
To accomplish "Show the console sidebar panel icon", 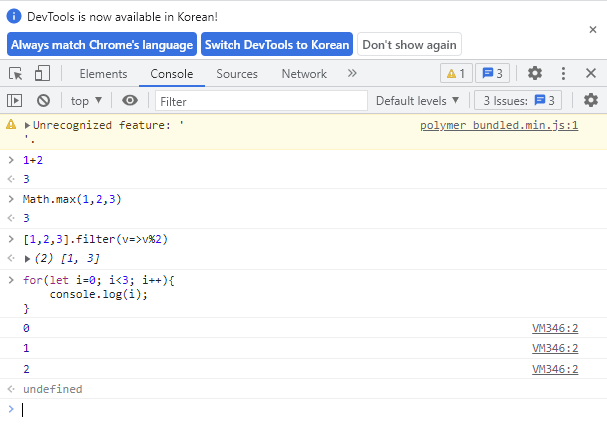I will (x=15, y=101).
